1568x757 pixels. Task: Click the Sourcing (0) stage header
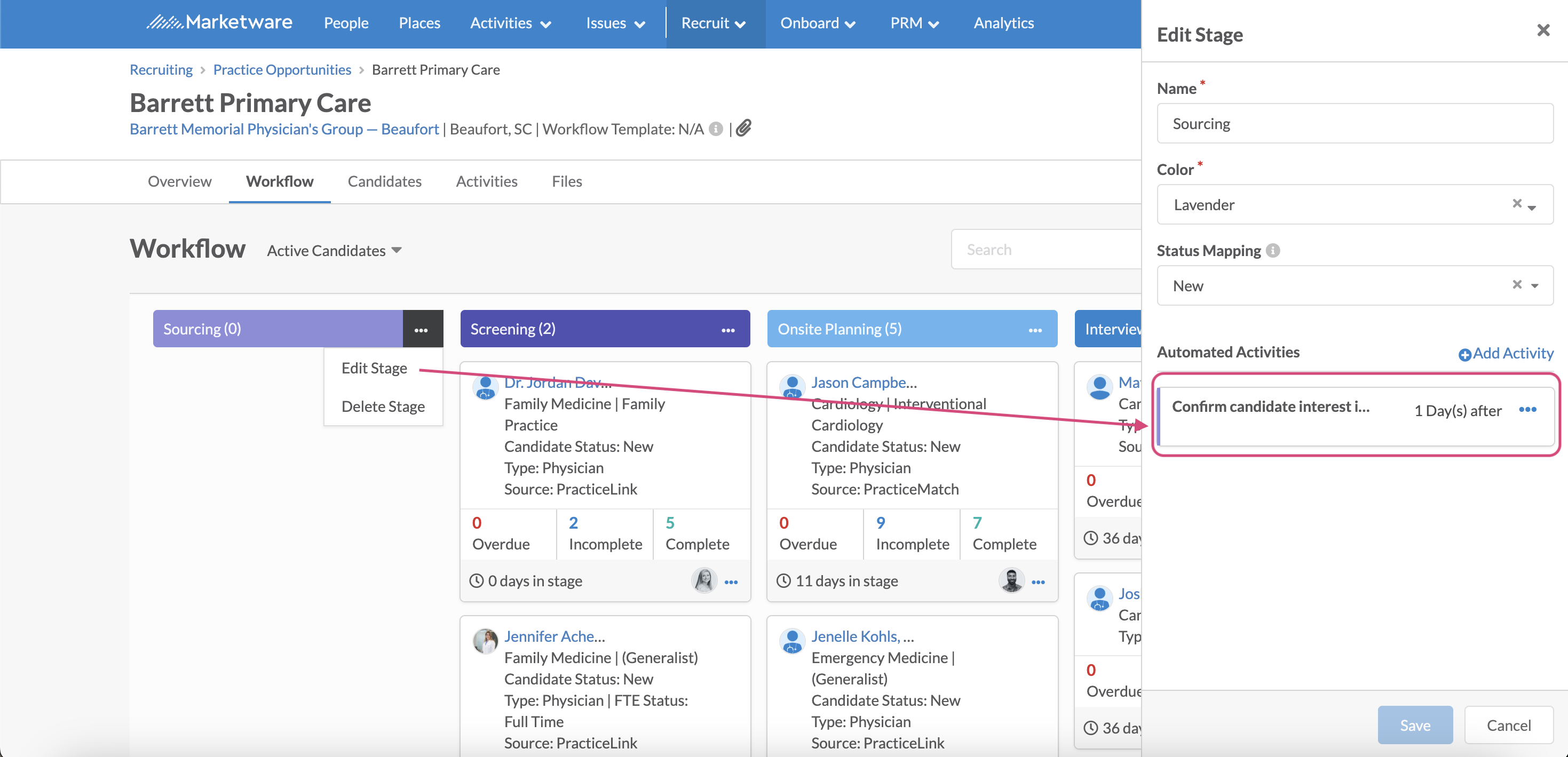[278, 329]
